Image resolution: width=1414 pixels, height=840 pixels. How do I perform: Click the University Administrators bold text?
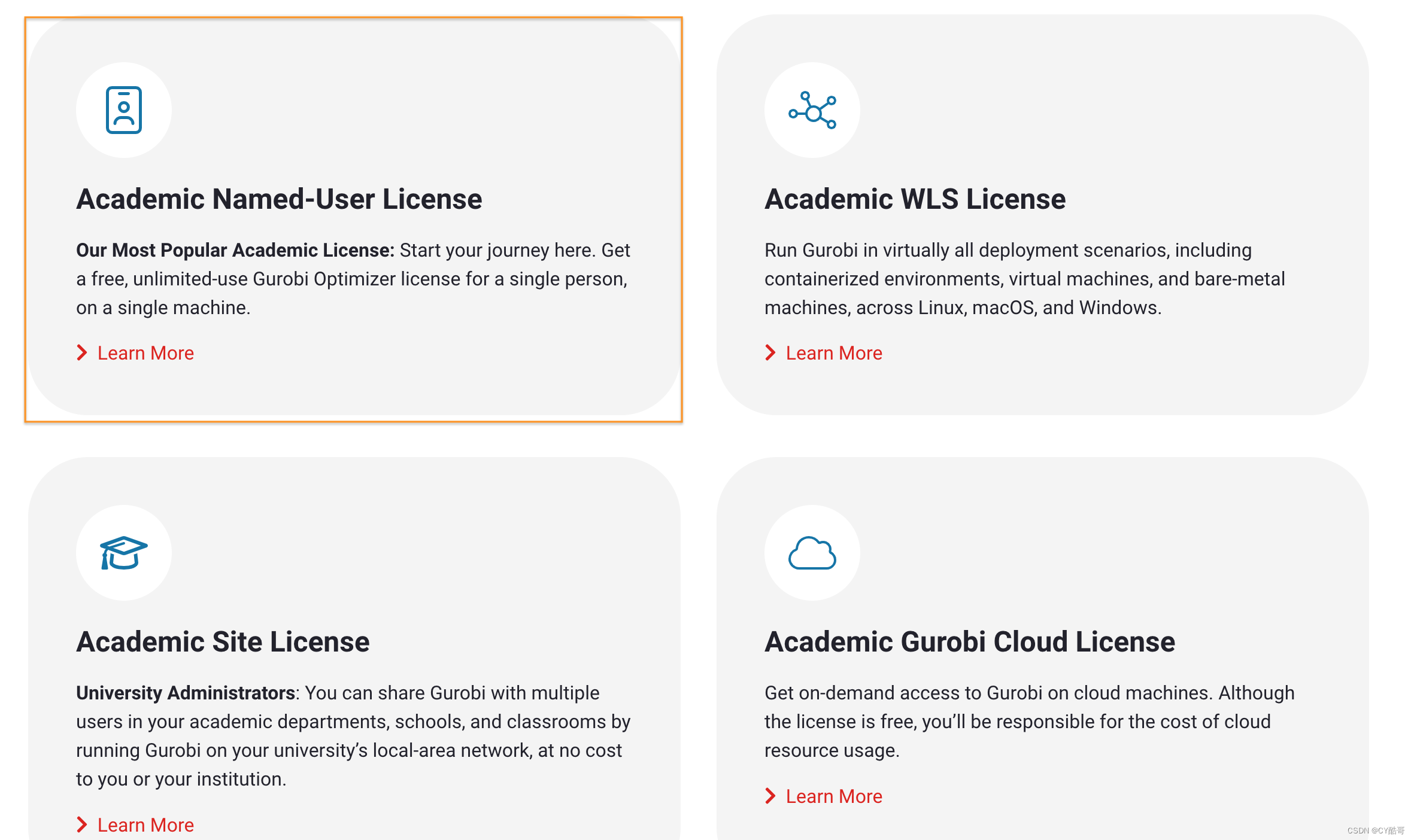point(186,693)
